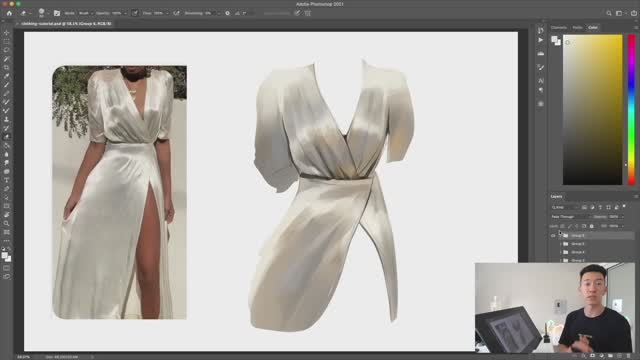Expand the second group in Layers panel
This screenshot has width=640, height=360.
pyautogui.click(x=561, y=244)
